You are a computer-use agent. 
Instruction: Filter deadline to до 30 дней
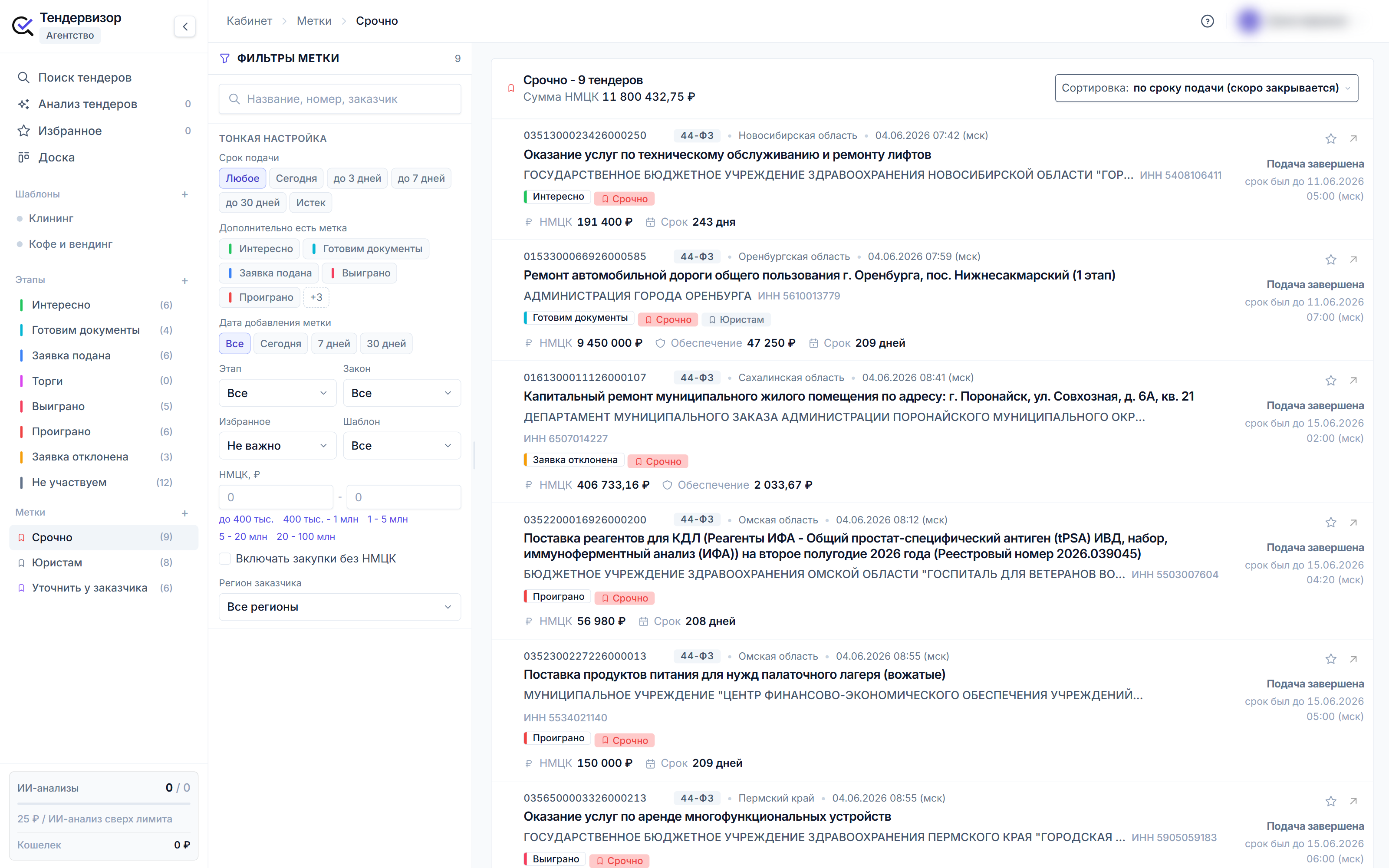coord(253,203)
